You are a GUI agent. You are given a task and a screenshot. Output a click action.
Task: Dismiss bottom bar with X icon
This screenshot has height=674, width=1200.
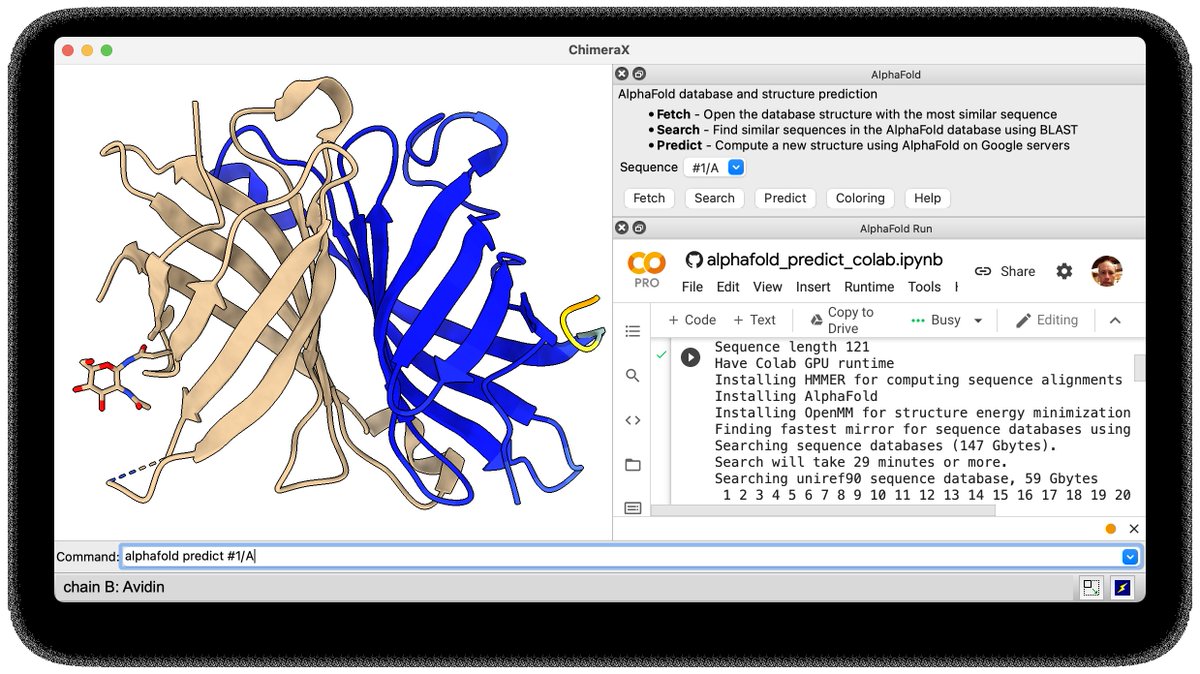point(1134,529)
